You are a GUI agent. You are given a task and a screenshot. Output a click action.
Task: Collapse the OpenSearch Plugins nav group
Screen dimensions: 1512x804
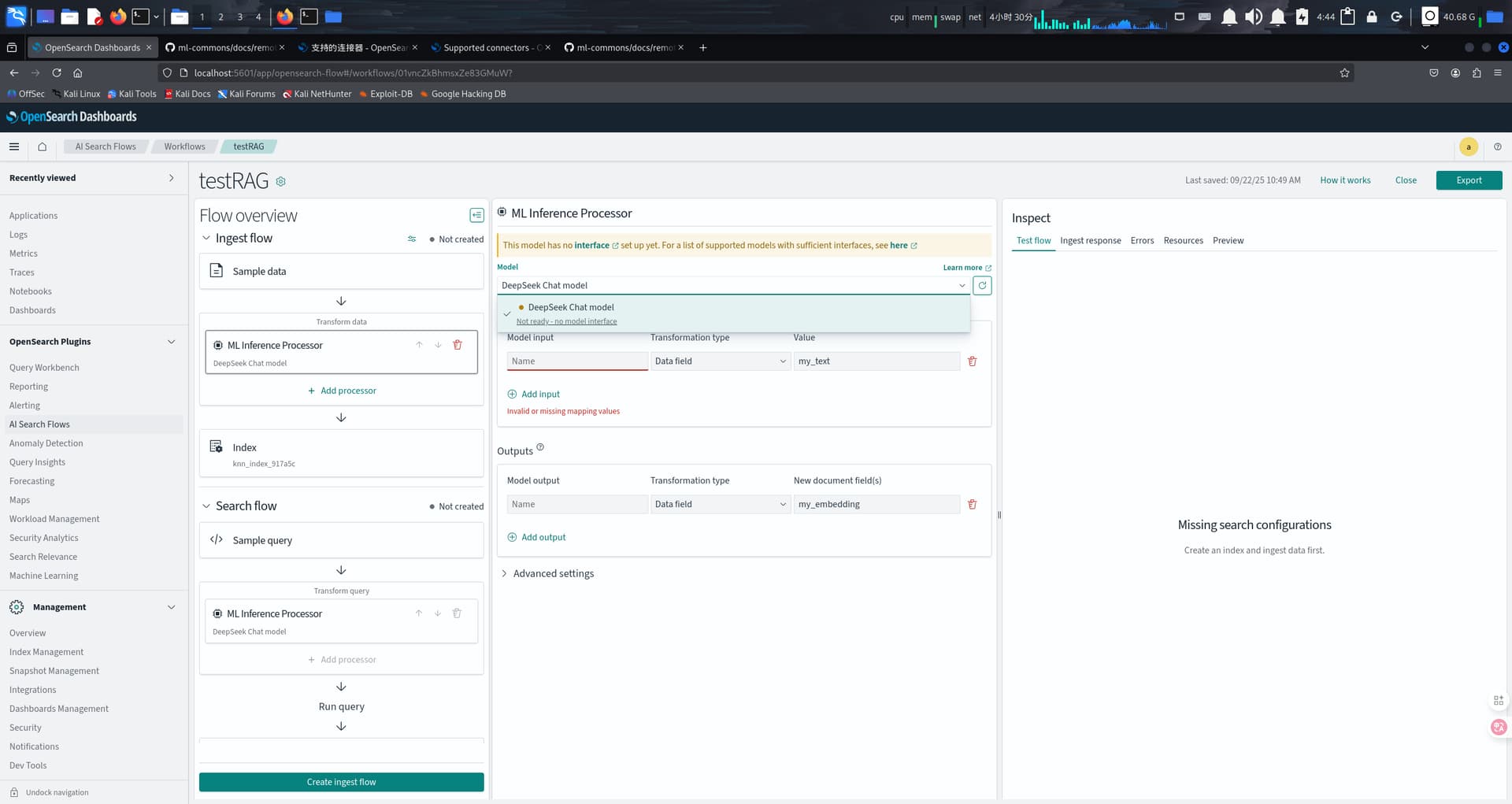click(171, 342)
